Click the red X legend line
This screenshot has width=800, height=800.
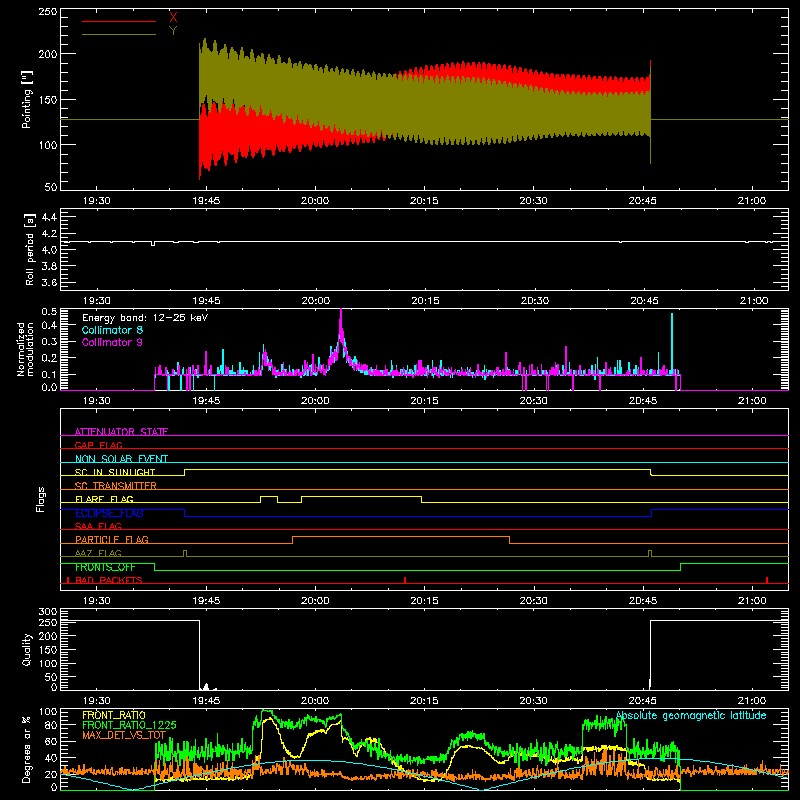(119, 21)
